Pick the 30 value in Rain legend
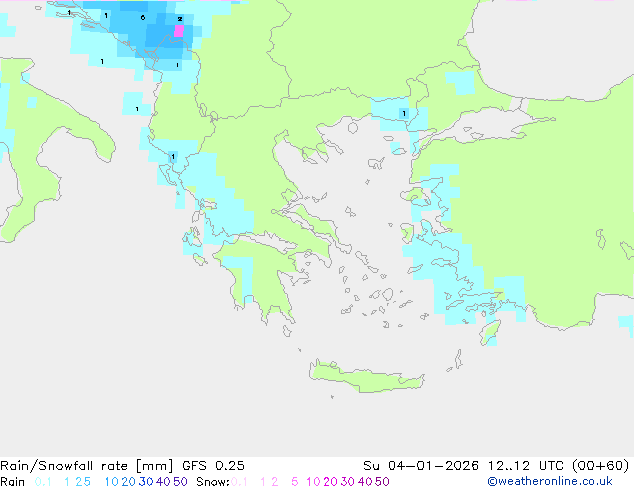This screenshot has height=490, width=634. (x=146, y=482)
